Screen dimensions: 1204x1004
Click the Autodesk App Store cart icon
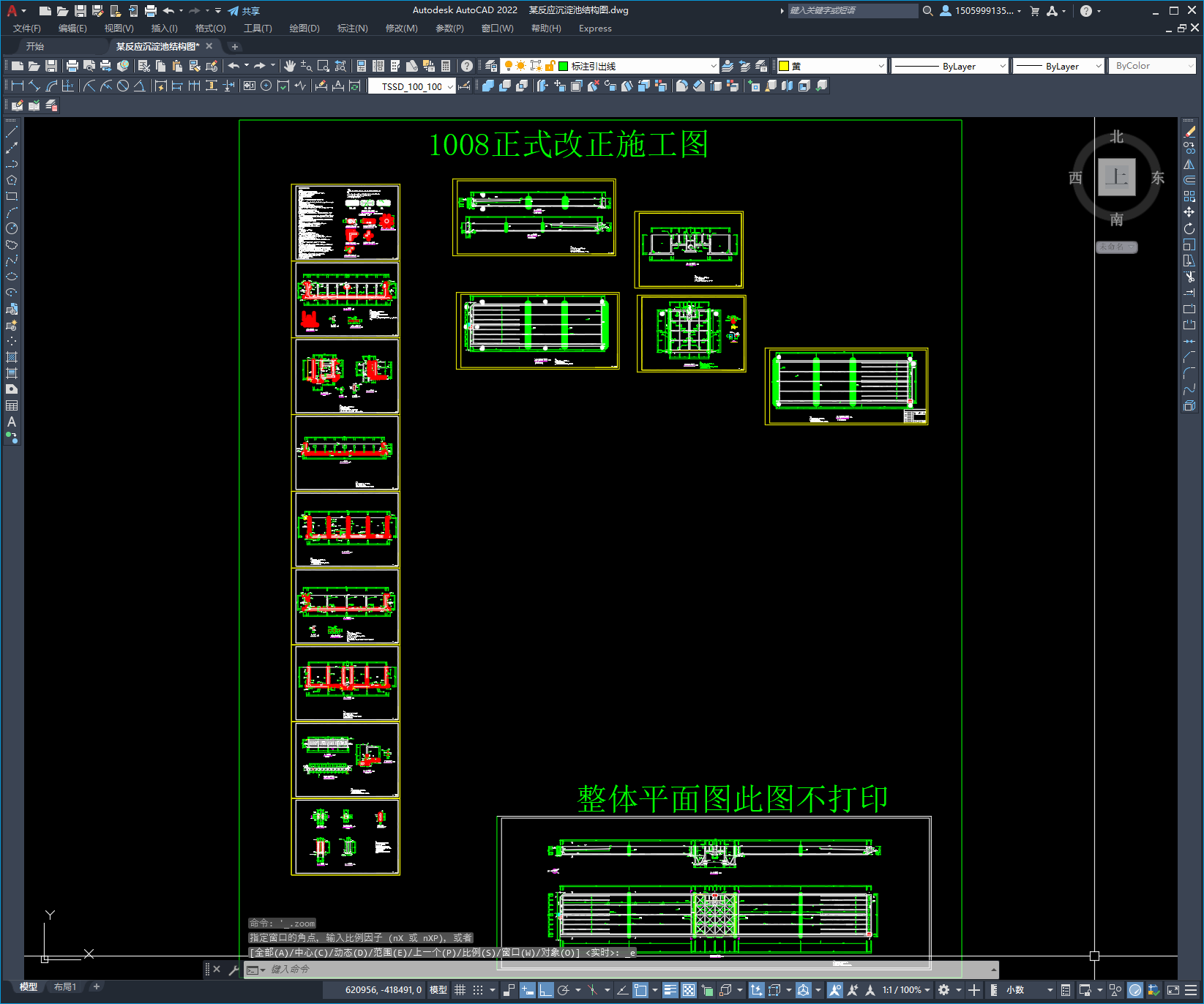[1035, 11]
